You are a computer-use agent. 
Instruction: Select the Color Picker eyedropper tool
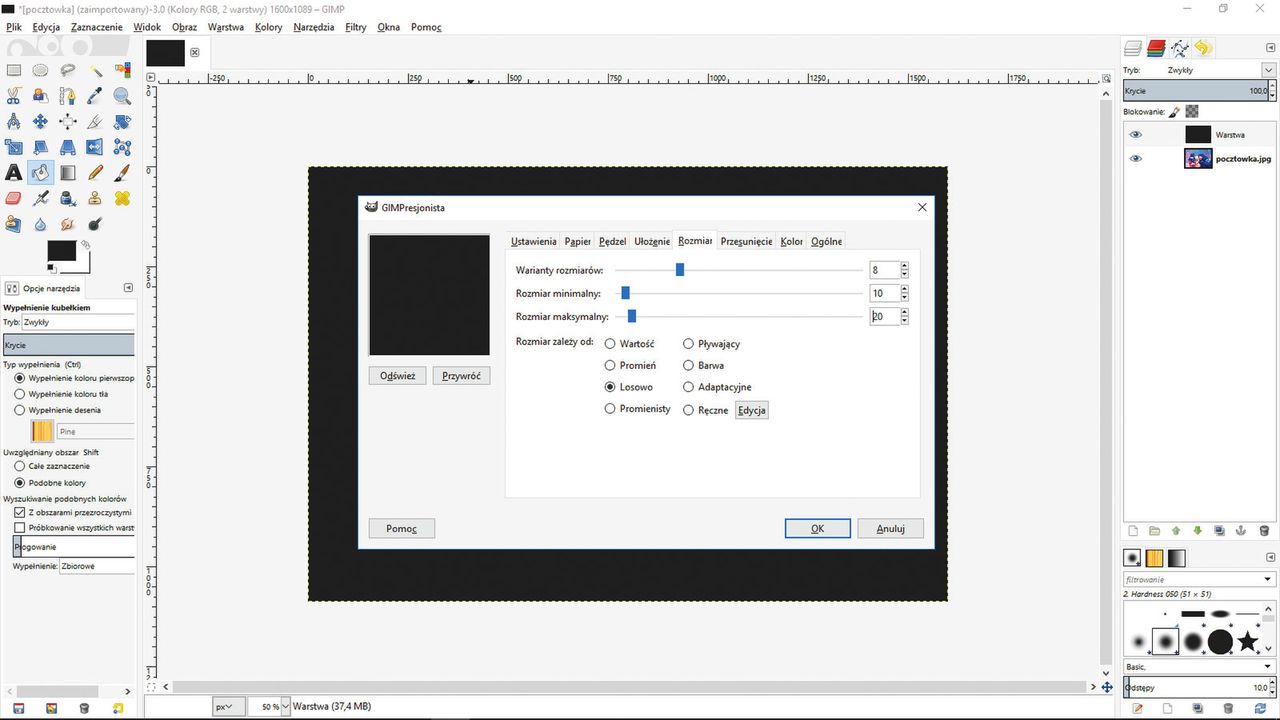pyautogui.click(x=95, y=96)
